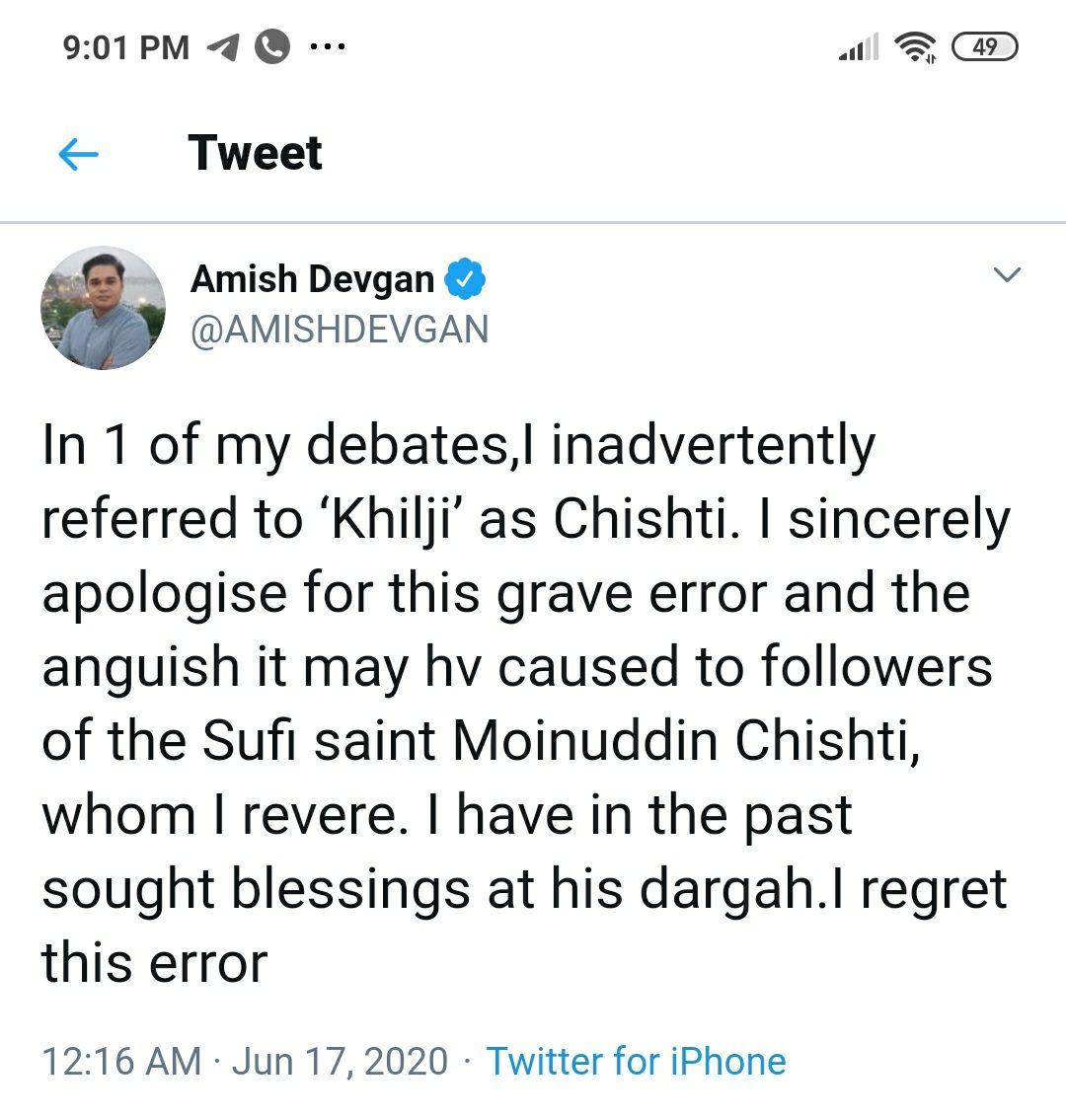Tap the Wi-Fi status icon

915,46
